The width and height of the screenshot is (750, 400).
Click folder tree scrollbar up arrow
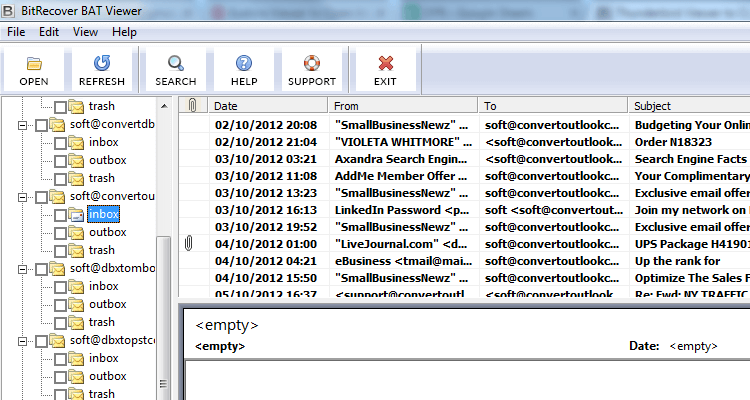(x=164, y=106)
